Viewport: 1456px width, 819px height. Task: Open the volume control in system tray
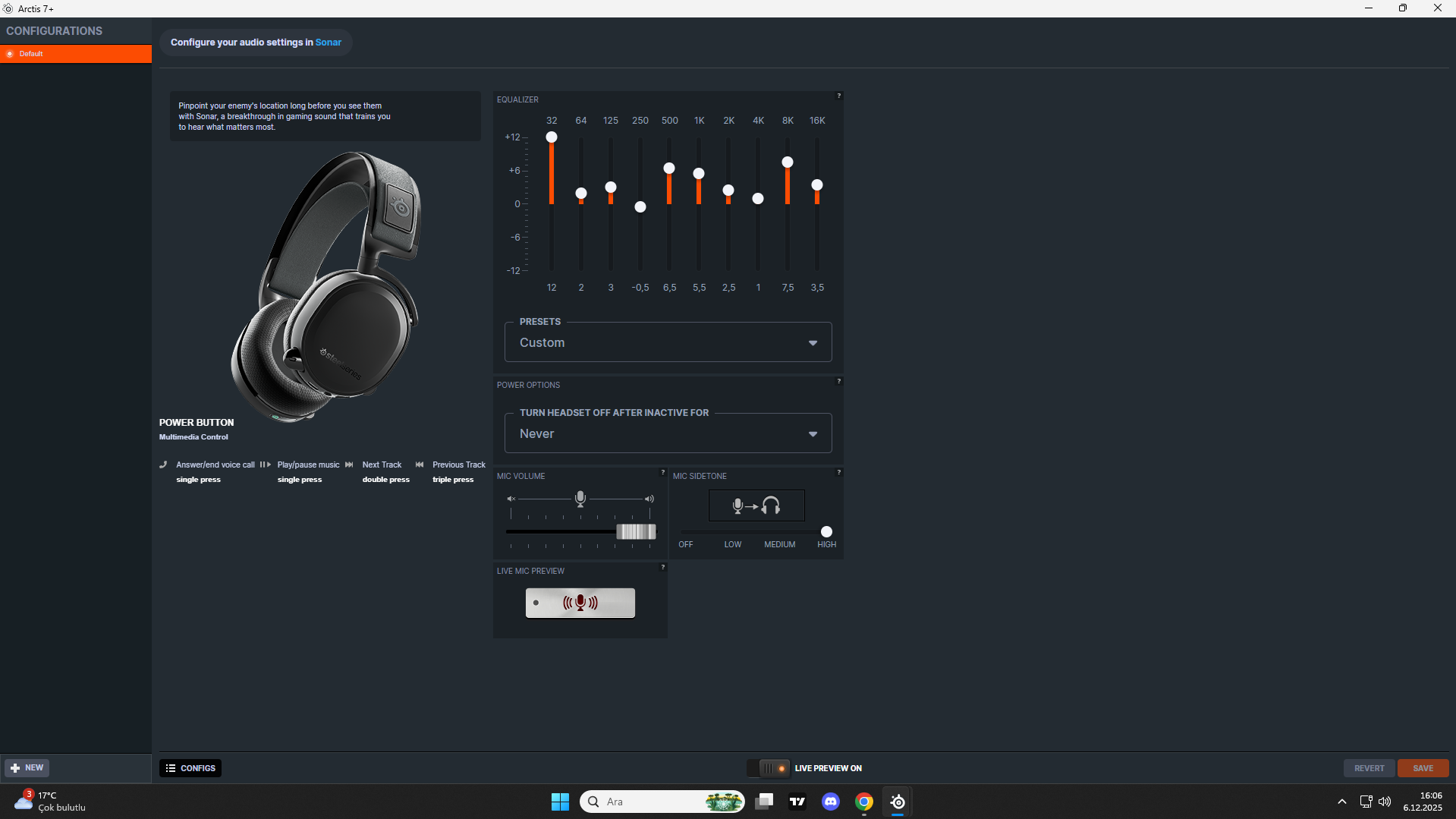1385,802
